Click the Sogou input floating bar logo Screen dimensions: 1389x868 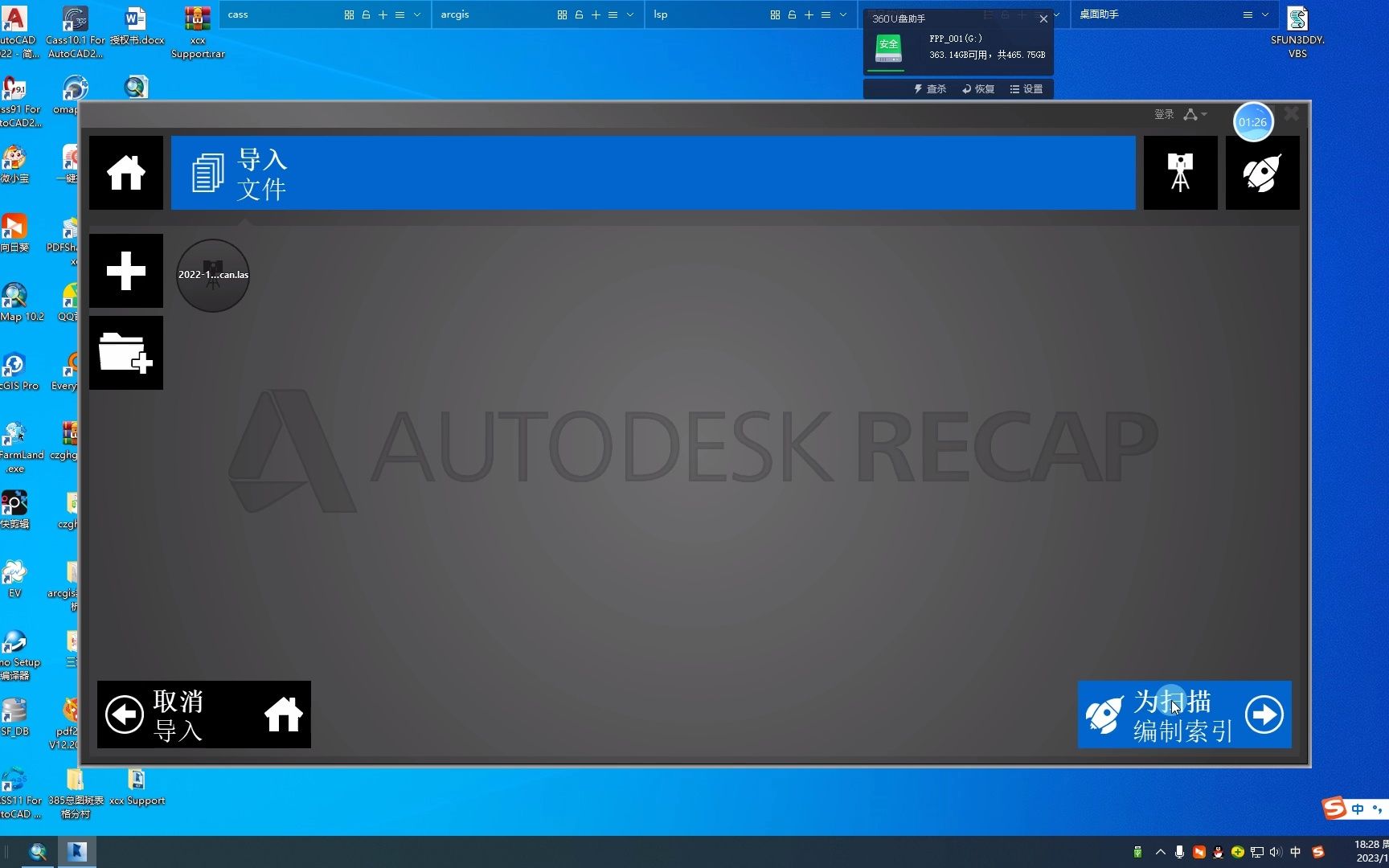[1334, 808]
